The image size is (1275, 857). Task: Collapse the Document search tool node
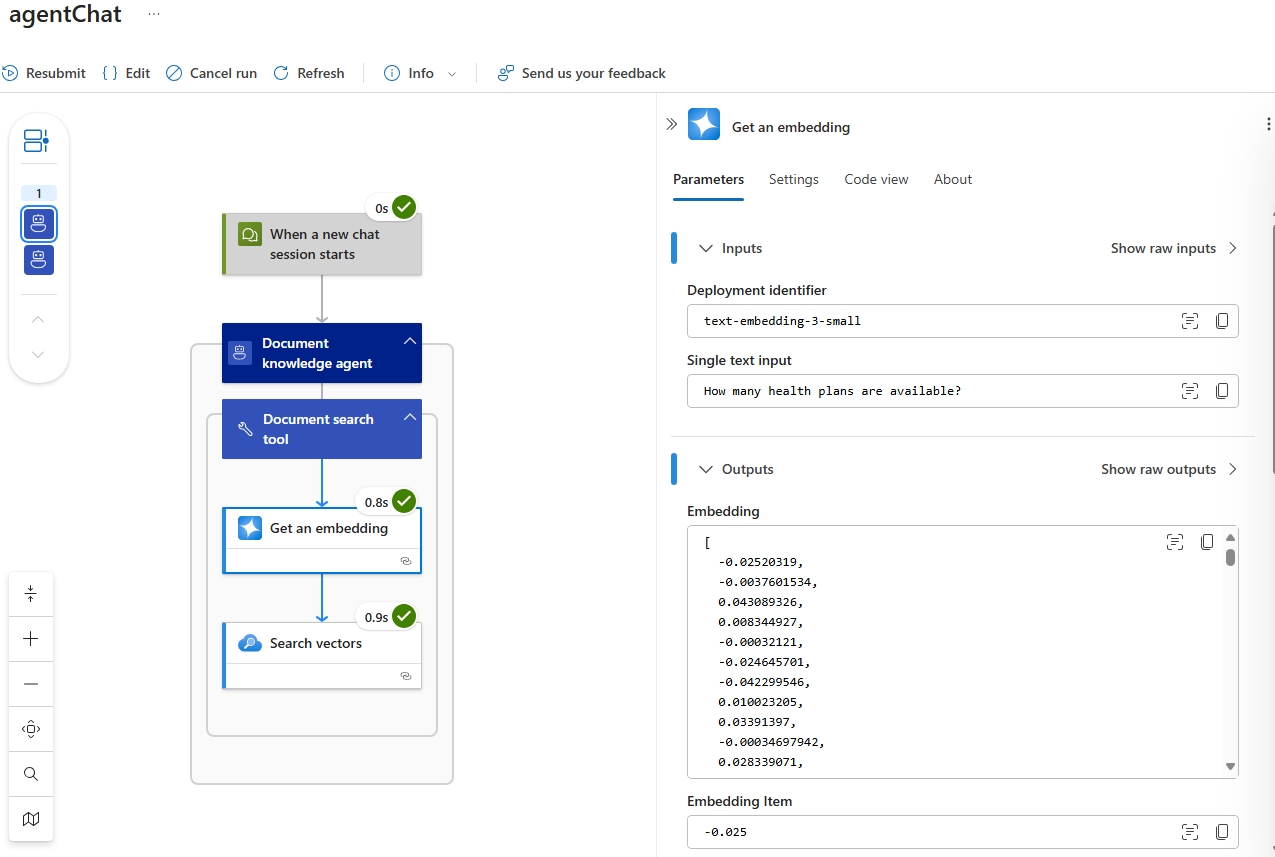409,418
